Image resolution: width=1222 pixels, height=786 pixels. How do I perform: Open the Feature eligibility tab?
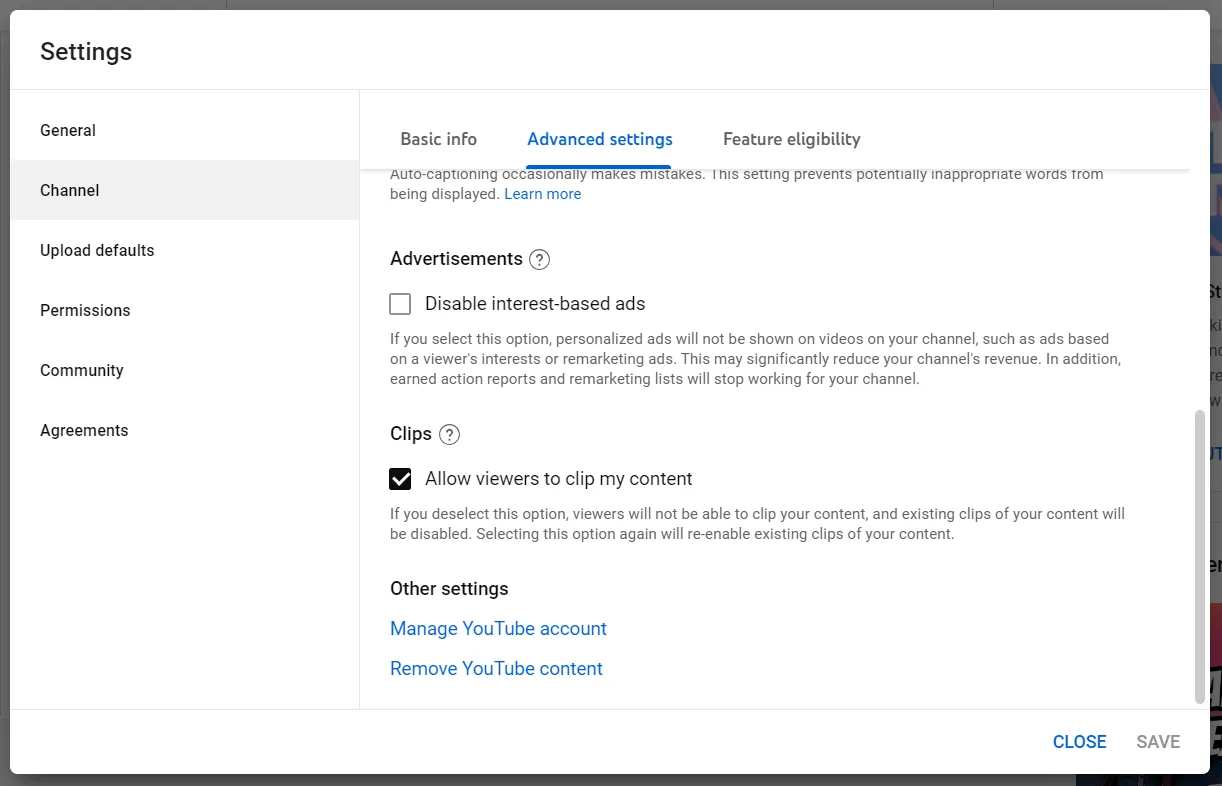pos(791,139)
